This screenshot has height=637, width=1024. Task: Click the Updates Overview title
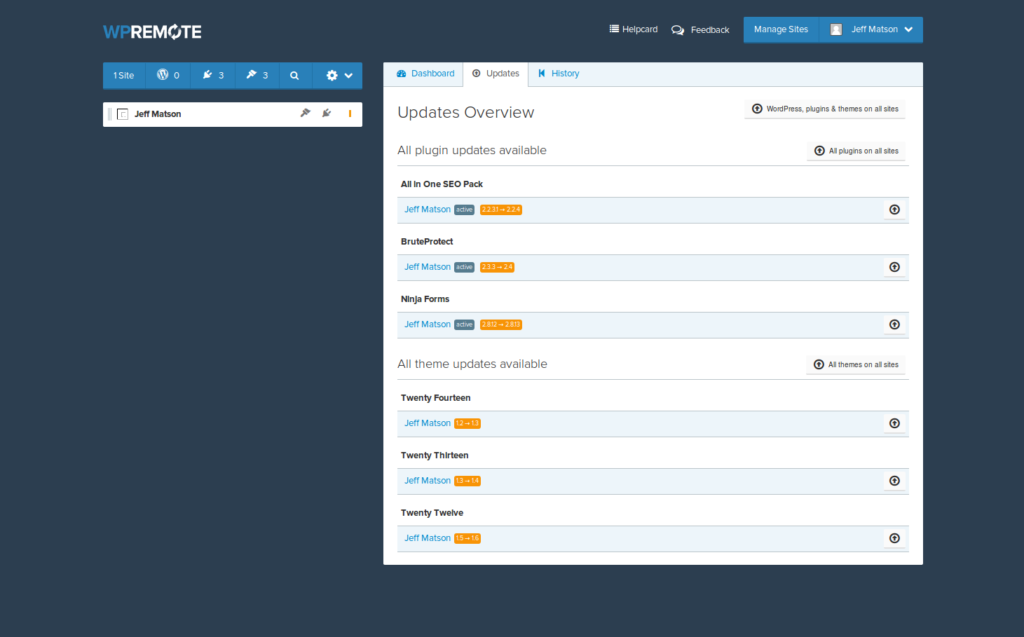point(466,112)
